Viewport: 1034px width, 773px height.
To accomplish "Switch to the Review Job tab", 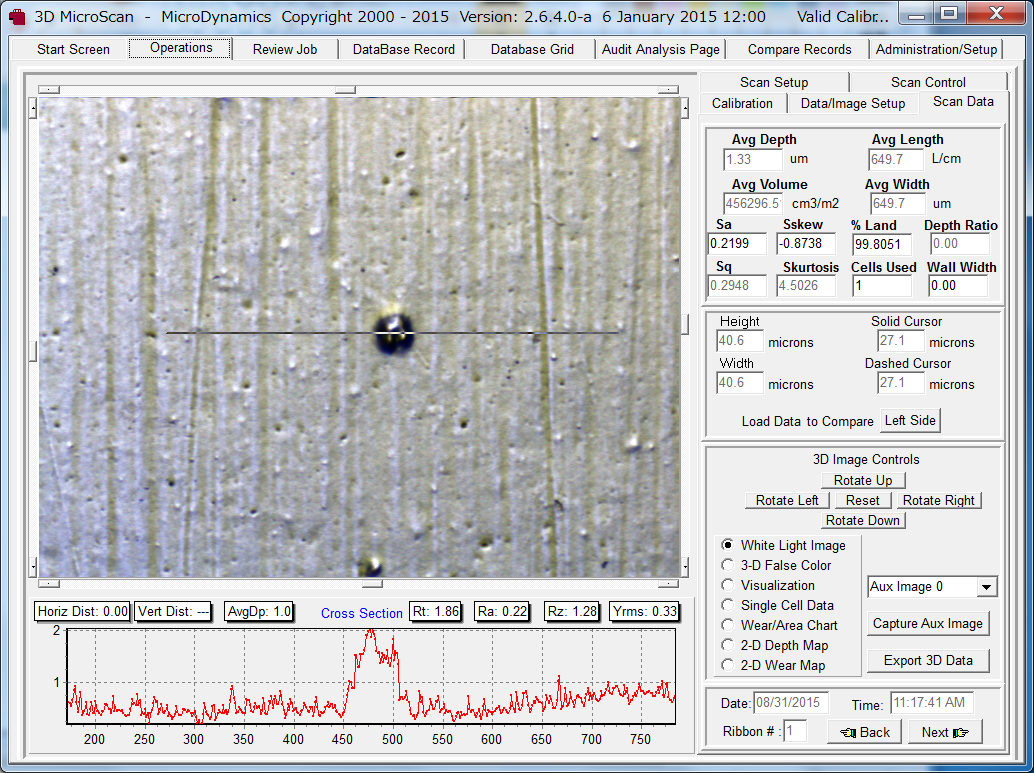I will 285,49.
